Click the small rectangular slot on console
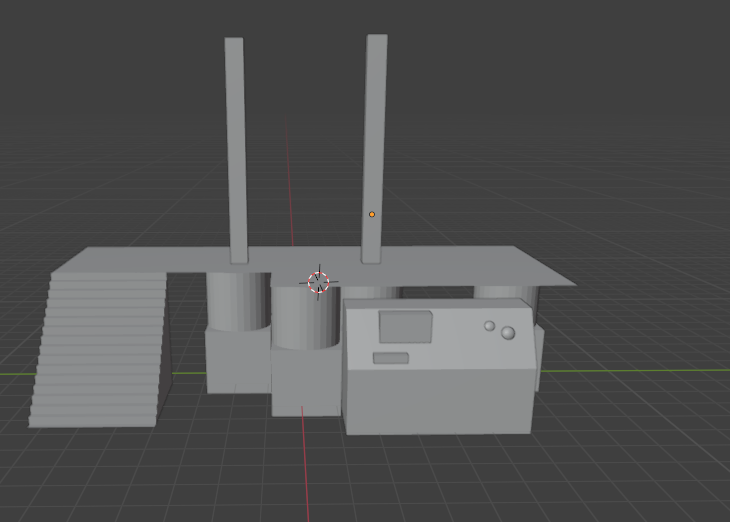 (390, 358)
